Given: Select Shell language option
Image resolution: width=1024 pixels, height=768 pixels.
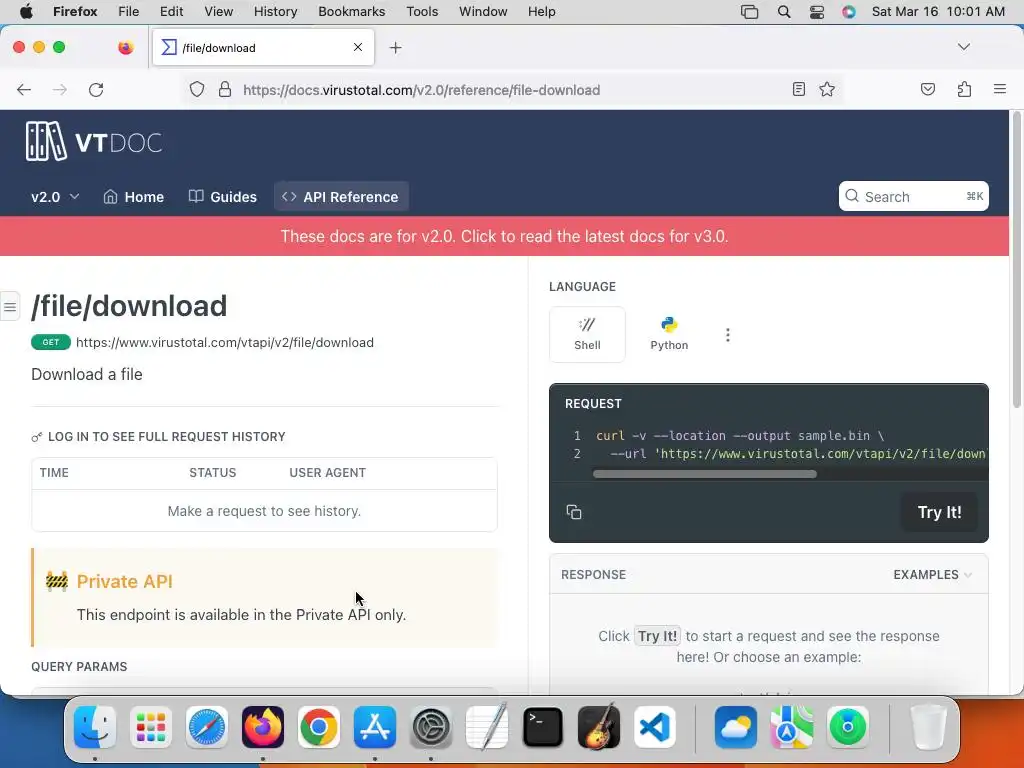Looking at the screenshot, I should click(x=587, y=334).
